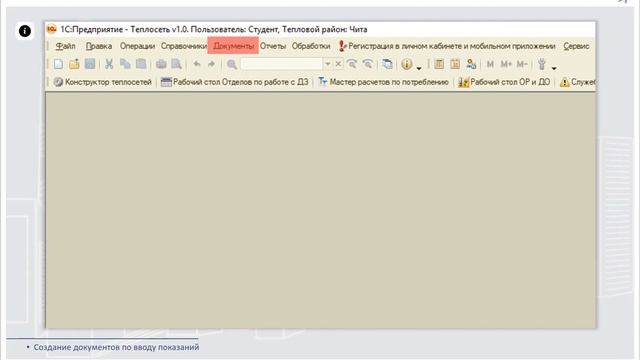Image resolution: width=640 pixels, height=360 pixels.
Task: Click the Open file folder icon
Action: tap(74, 64)
